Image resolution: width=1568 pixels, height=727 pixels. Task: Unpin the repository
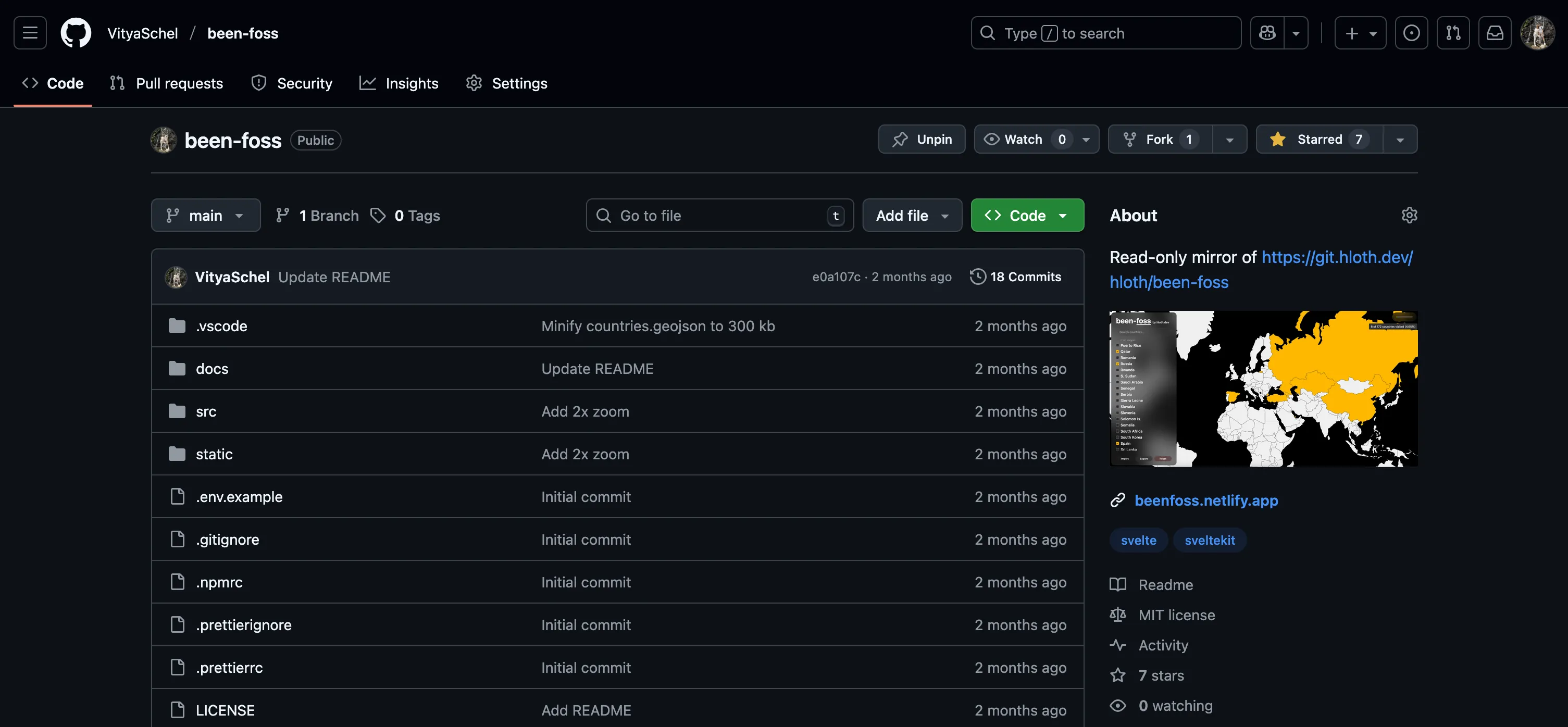click(x=922, y=140)
